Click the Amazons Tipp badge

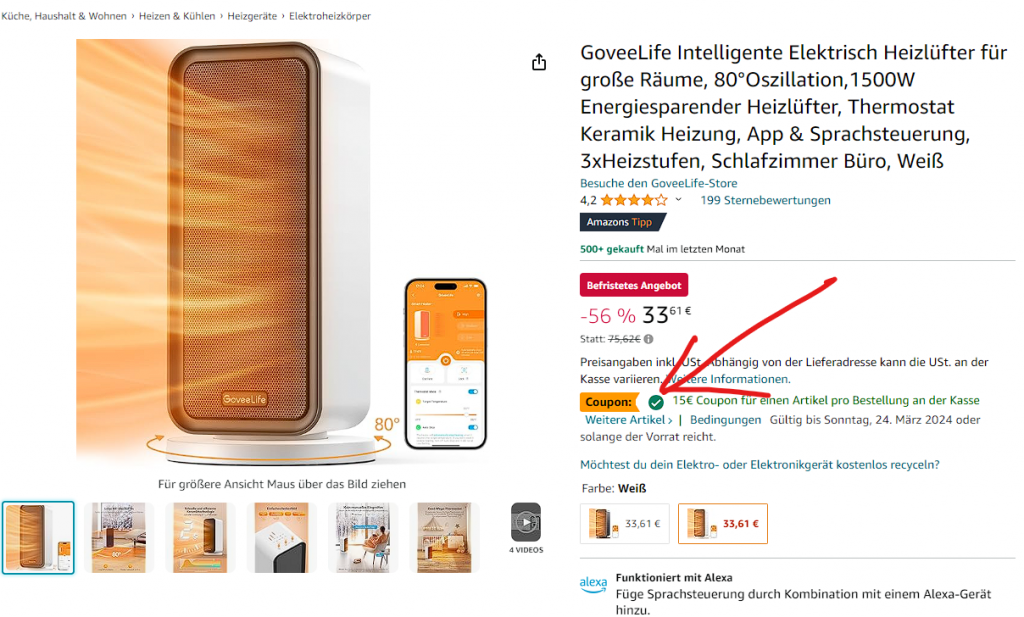[622, 222]
